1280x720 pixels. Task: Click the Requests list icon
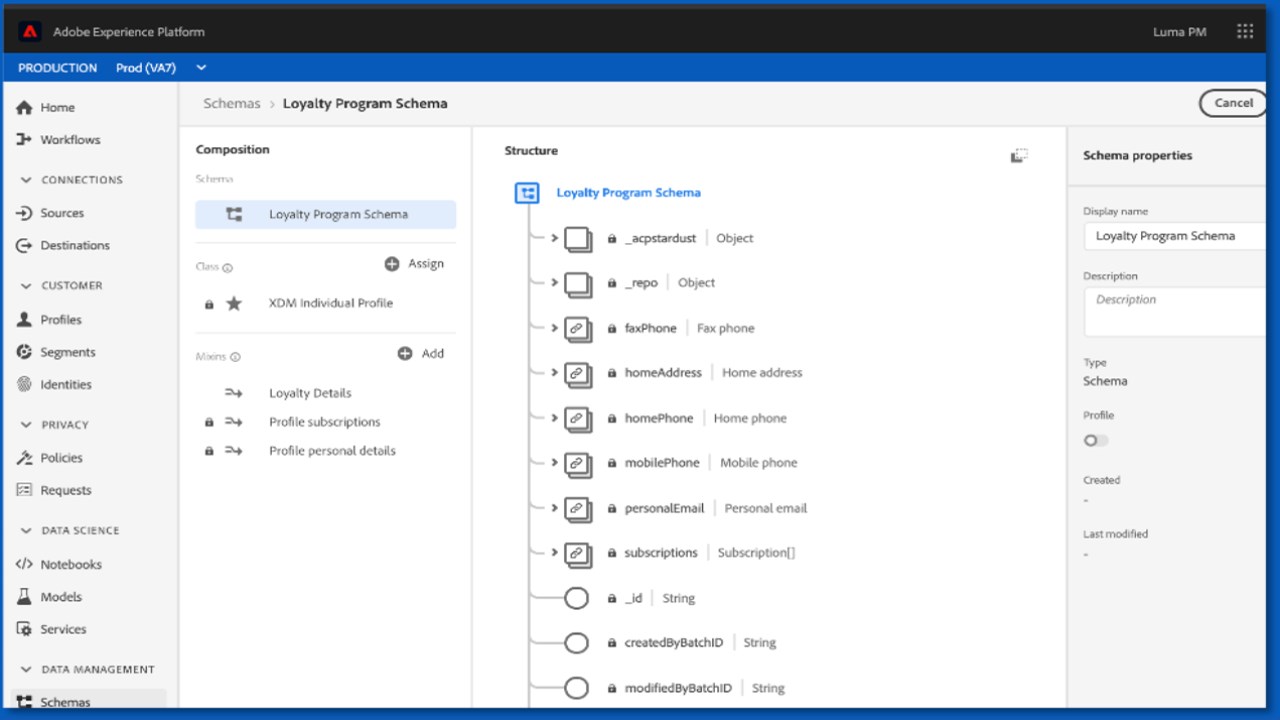click(25, 490)
